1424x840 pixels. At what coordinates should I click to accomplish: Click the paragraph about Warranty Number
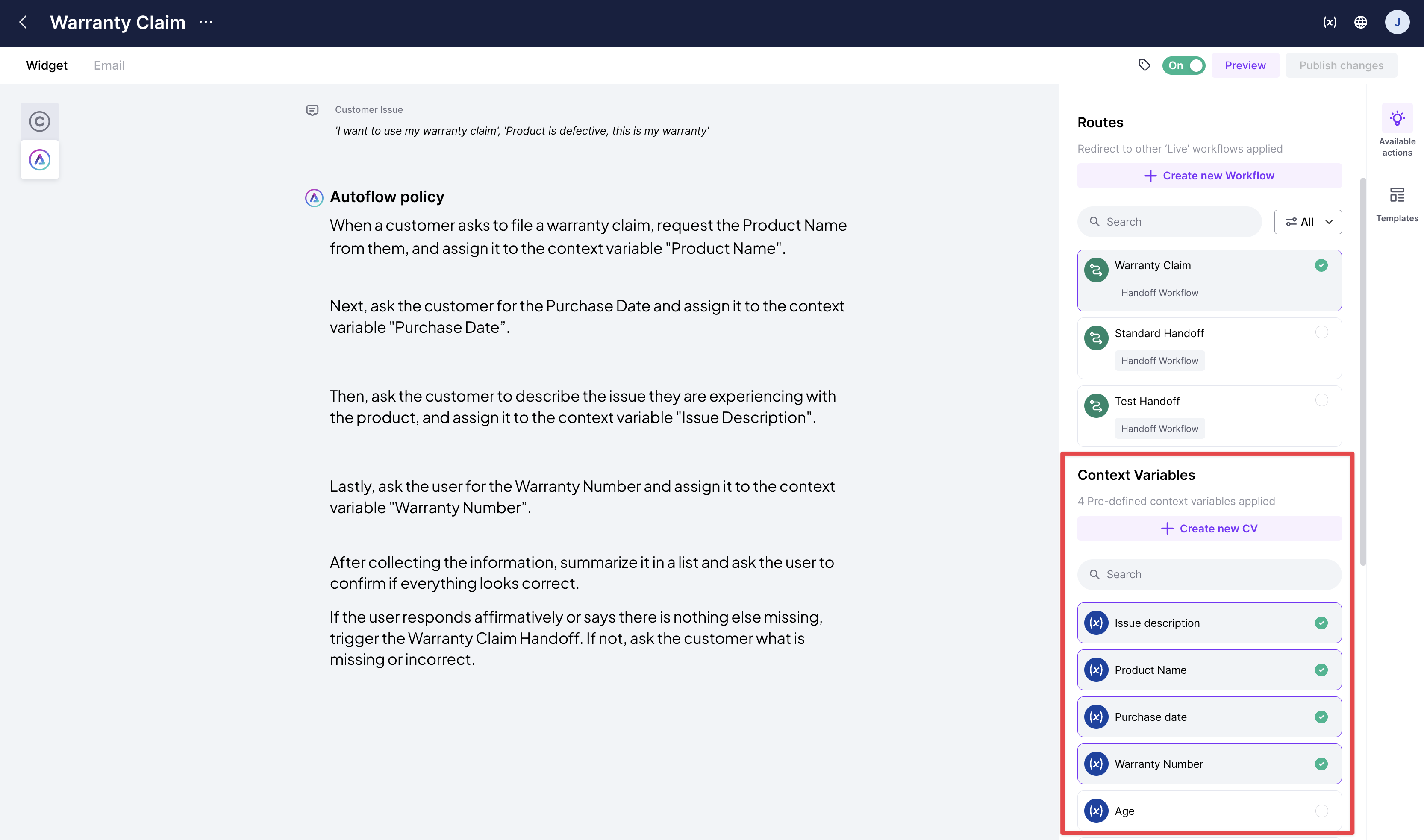(582, 496)
